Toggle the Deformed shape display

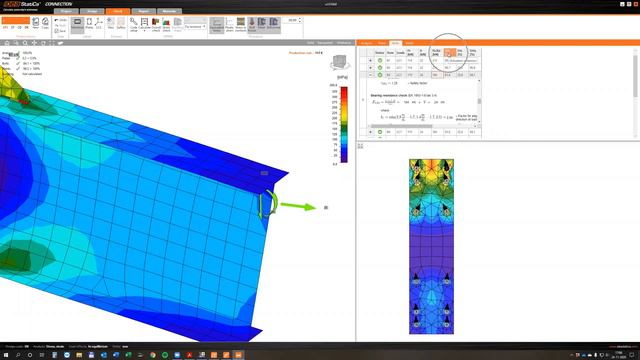pos(274,24)
